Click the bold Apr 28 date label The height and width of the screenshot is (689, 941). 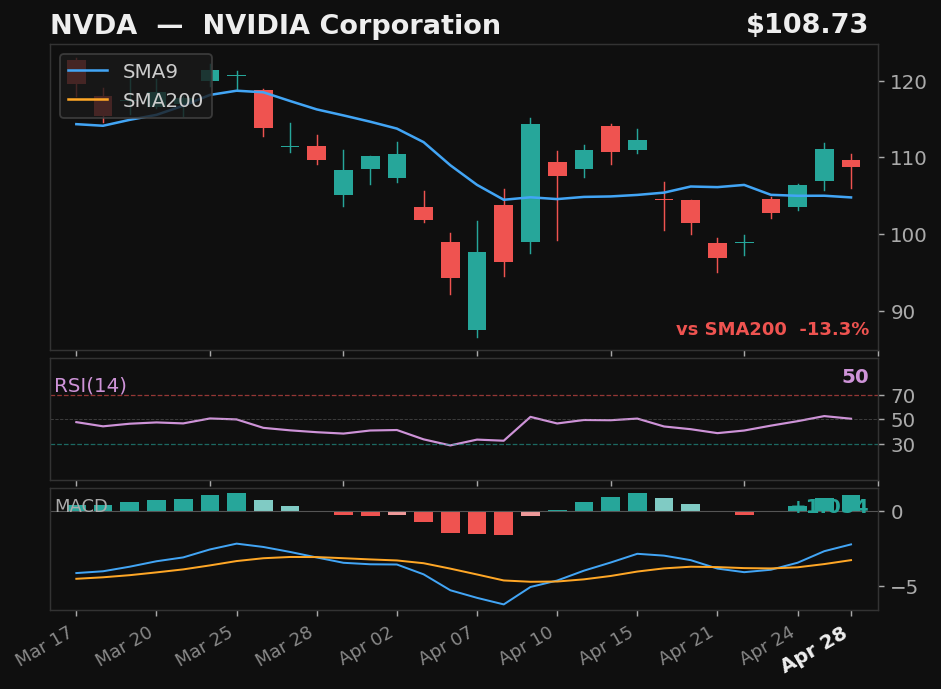point(816,649)
